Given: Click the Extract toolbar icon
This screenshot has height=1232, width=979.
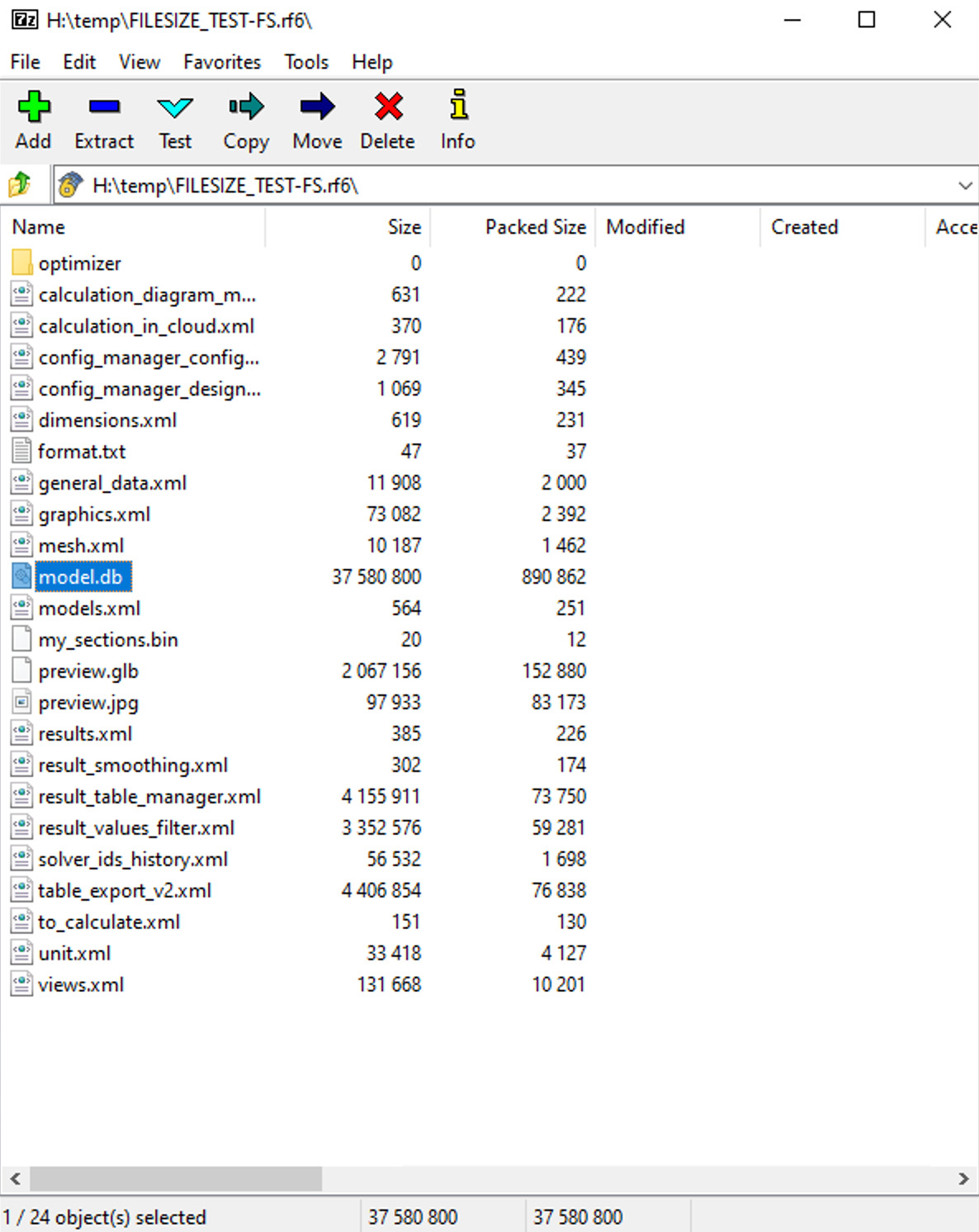Looking at the screenshot, I should [x=104, y=107].
